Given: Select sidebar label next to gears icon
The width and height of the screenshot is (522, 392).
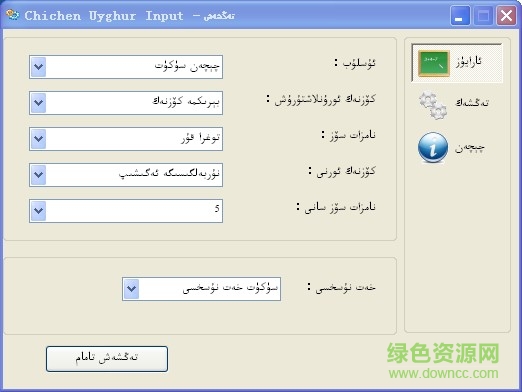Looking at the screenshot, I should [472, 103].
